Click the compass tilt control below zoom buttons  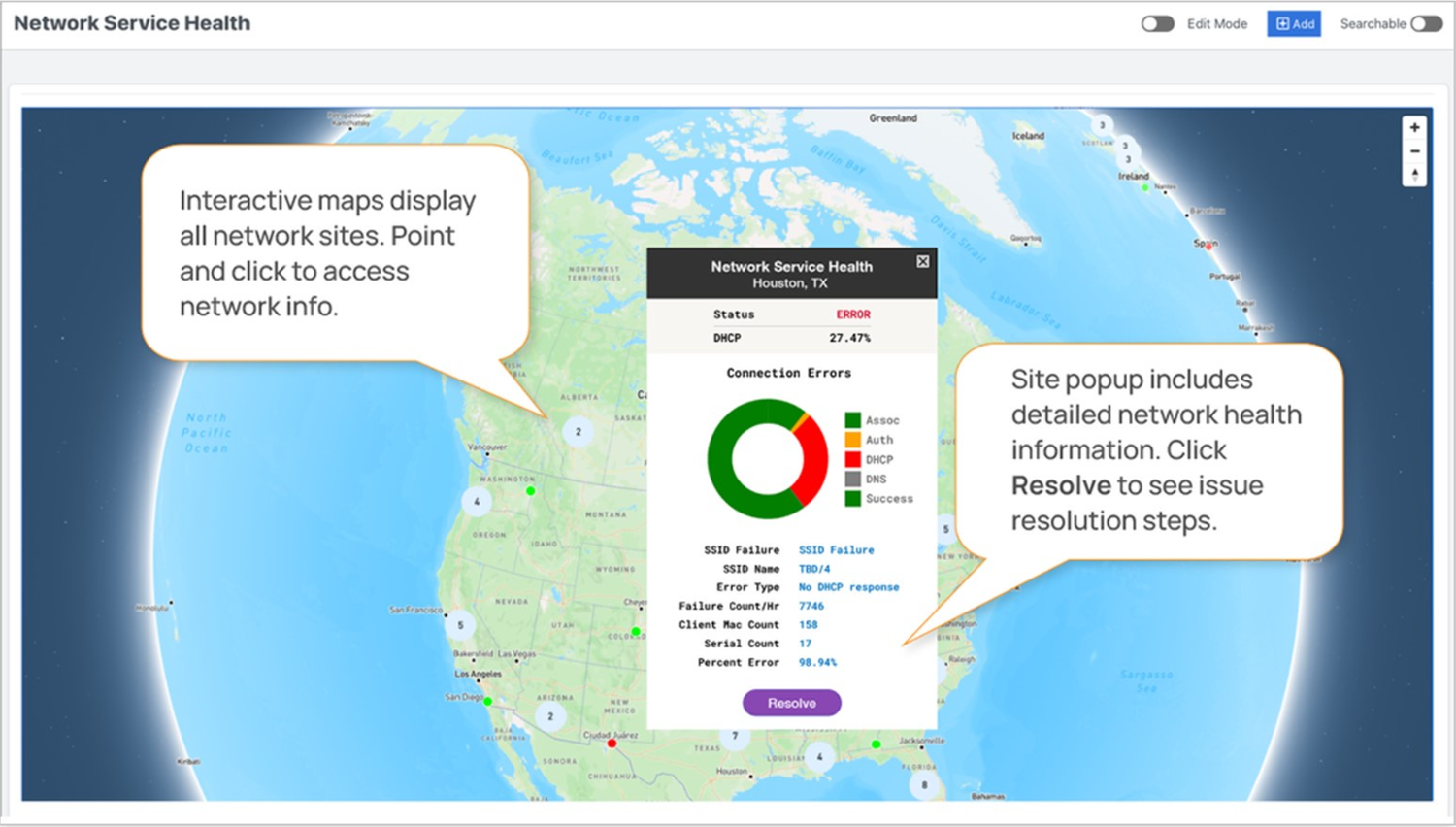click(1415, 176)
